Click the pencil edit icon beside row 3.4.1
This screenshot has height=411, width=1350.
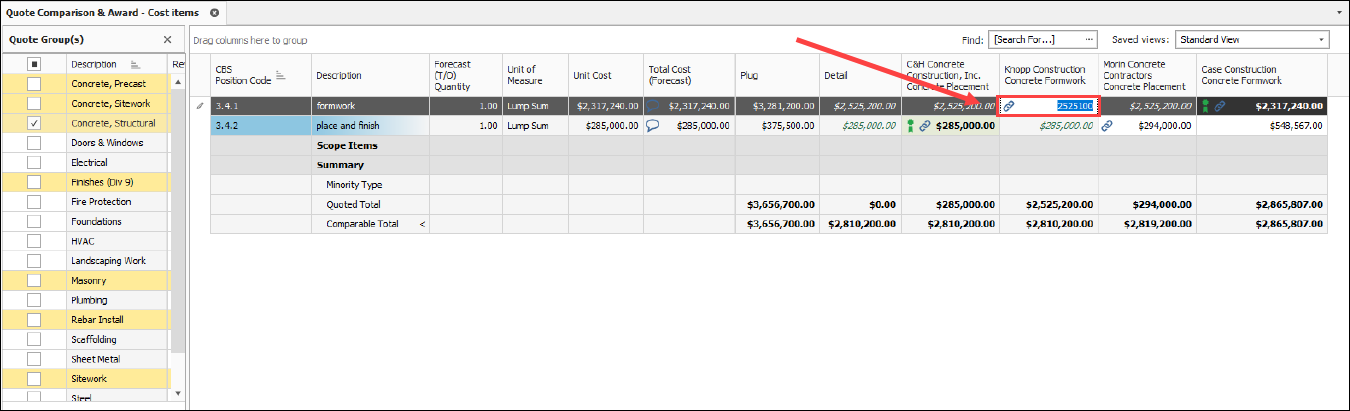[200, 106]
